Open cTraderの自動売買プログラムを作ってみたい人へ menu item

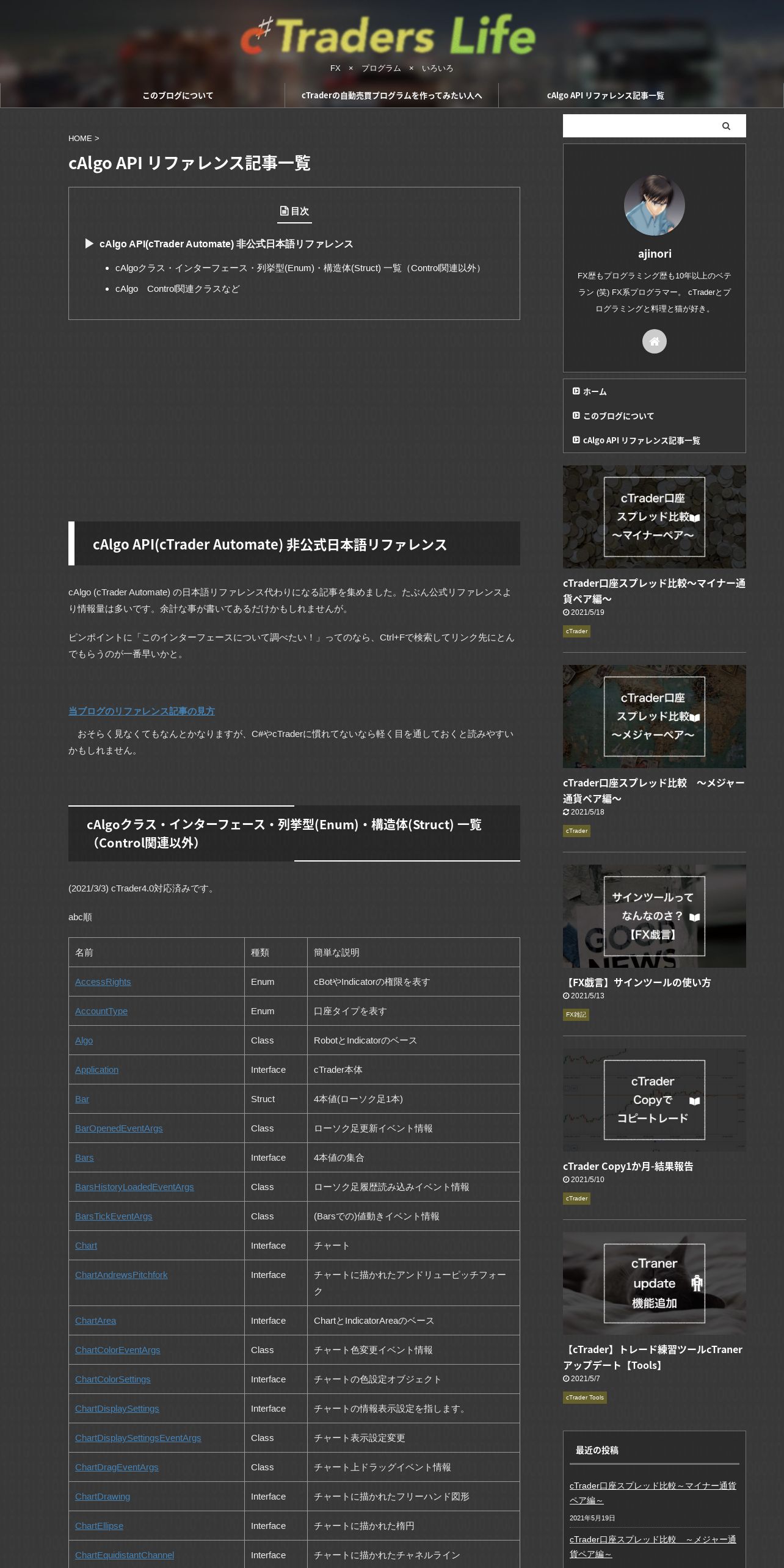391,95
